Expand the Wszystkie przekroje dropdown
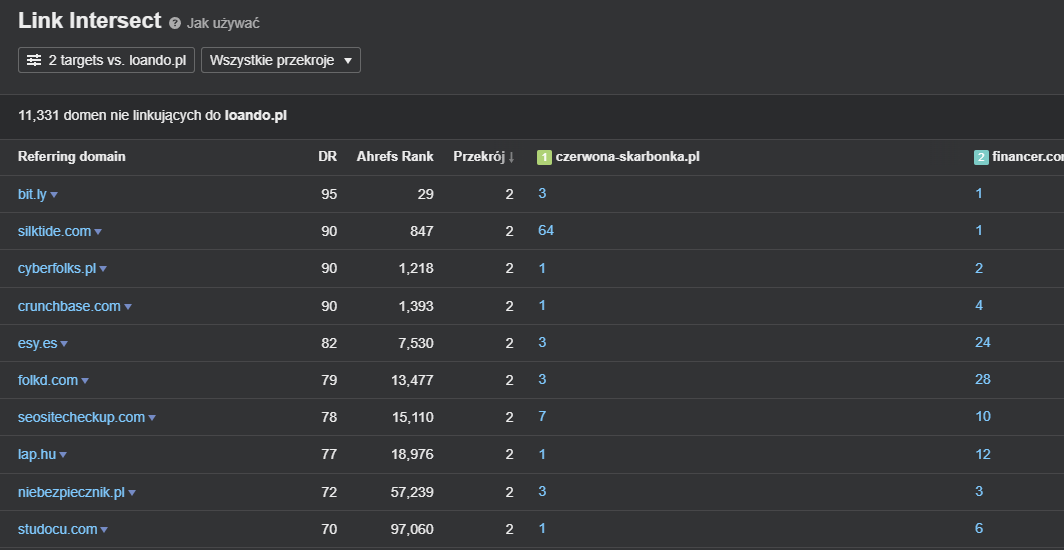The width and height of the screenshot is (1064, 550). tap(280, 60)
